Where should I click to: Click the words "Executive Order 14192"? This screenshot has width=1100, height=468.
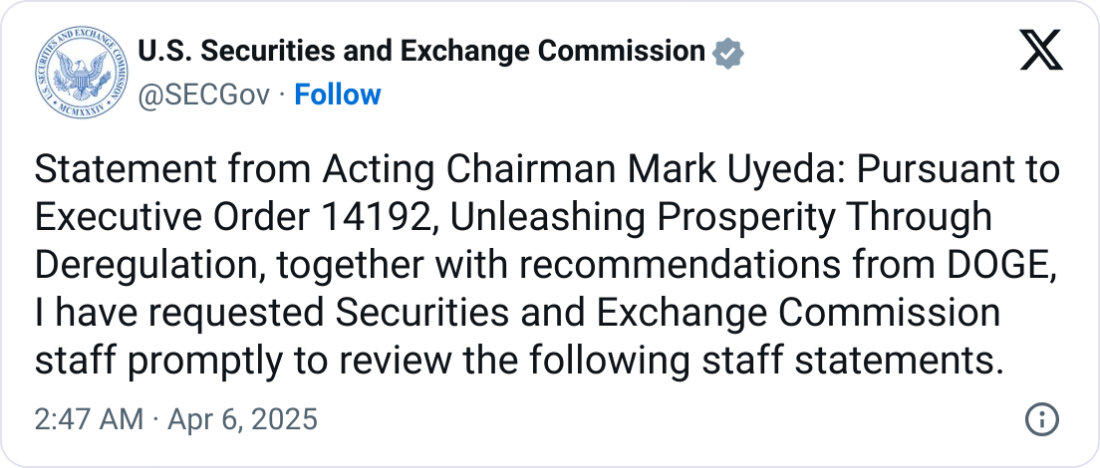pos(228,217)
